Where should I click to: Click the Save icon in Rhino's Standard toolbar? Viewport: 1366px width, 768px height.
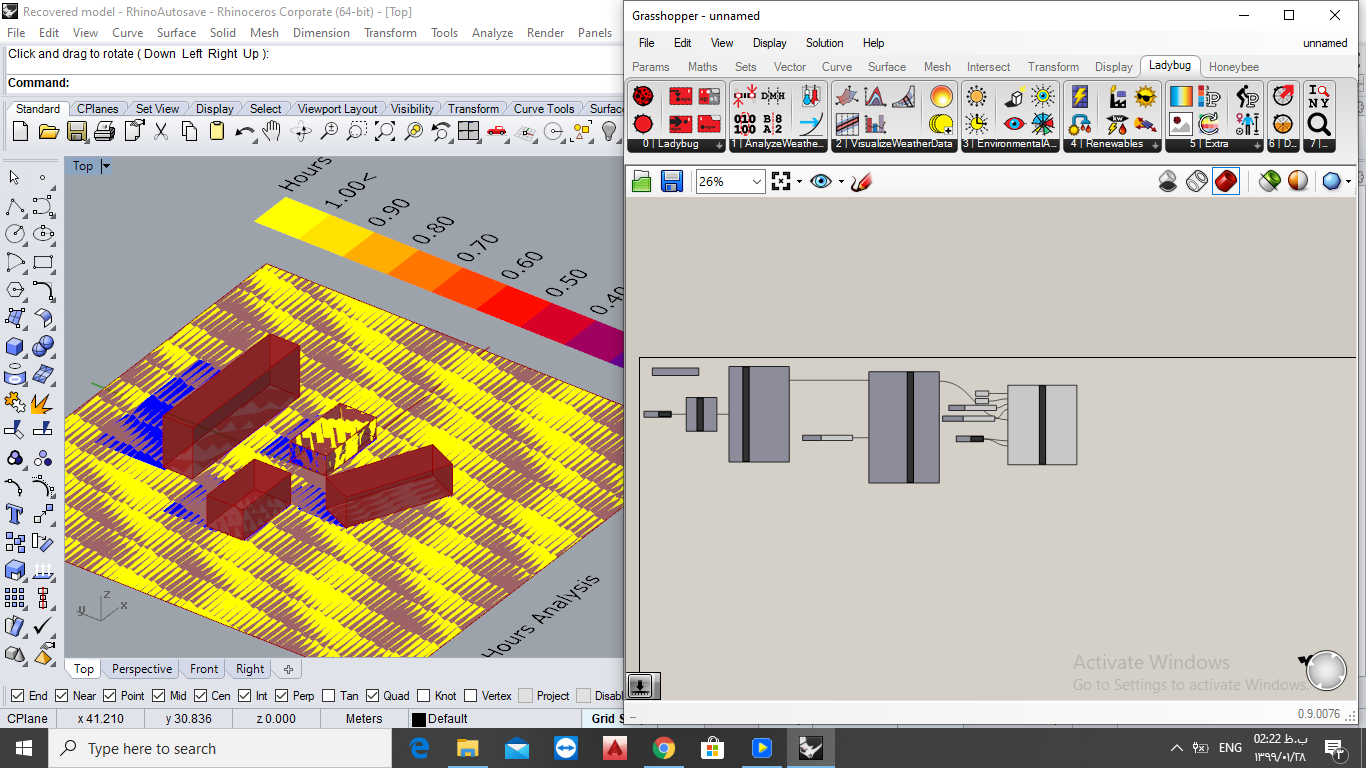[x=76, y=131]
